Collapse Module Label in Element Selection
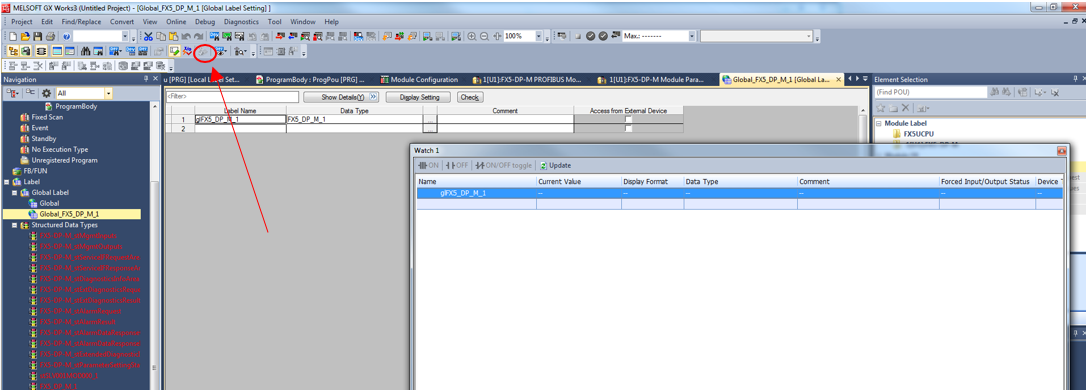The image size is (1086, 390). tap(879, 123)
